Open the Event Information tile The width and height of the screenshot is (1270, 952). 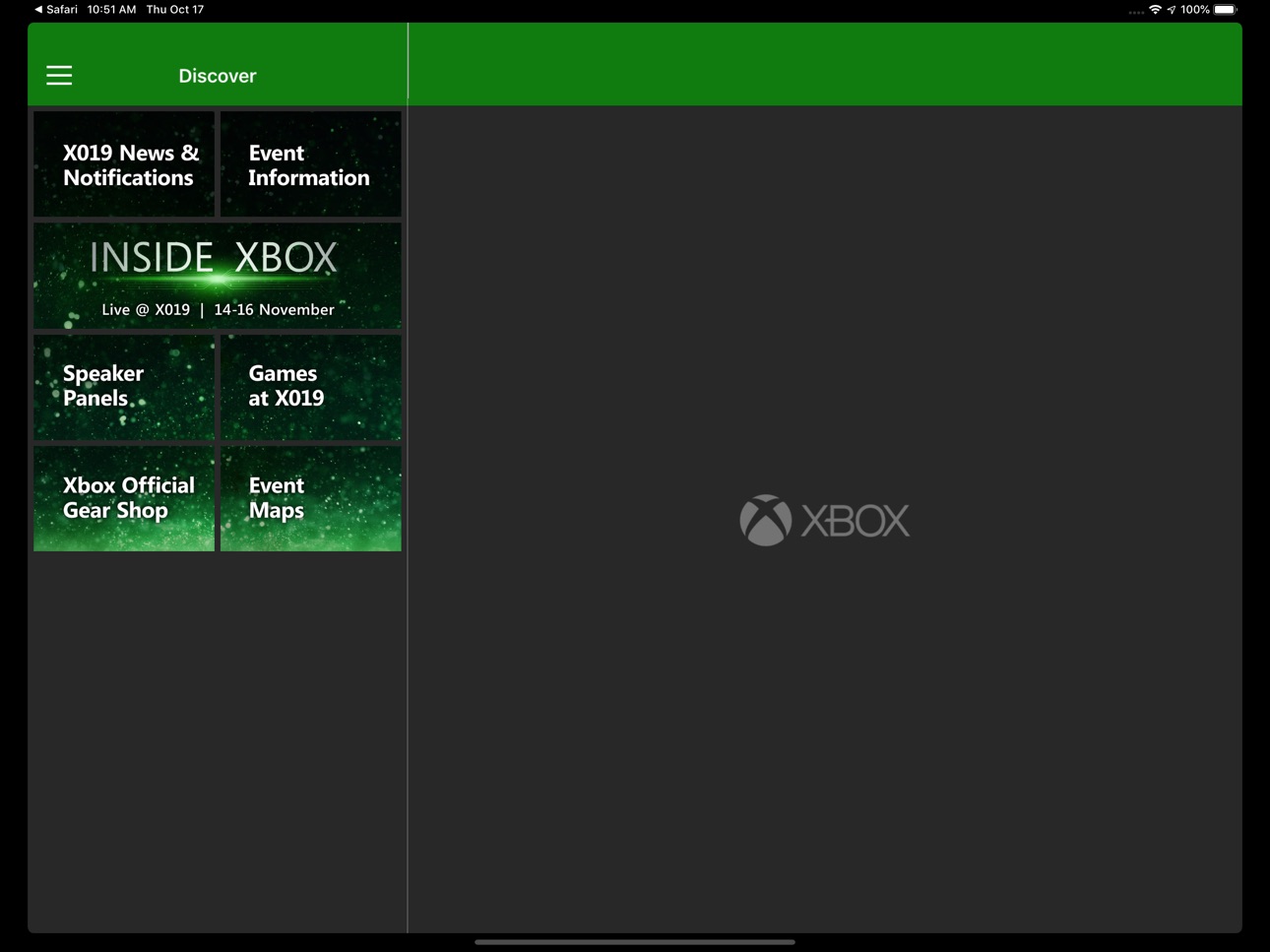[x=311, y=163]
